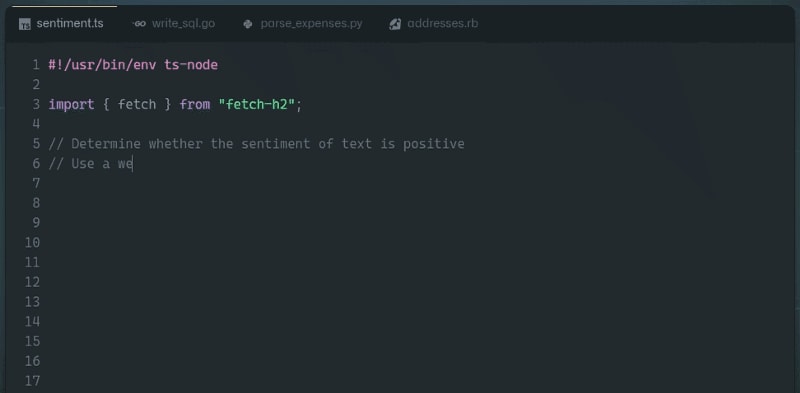The width and height of the screenshot is (800, 393).
Task: Click line number 16 in the gutter
Action: pos(32,361)
